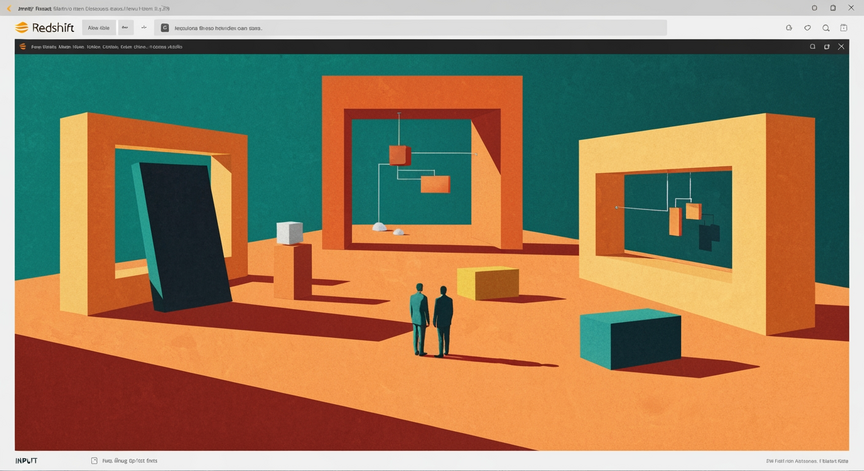Screen dimensions: 864x471
Task: Open the search magnifier in top toolbar
Action: (x=825, y=28)
